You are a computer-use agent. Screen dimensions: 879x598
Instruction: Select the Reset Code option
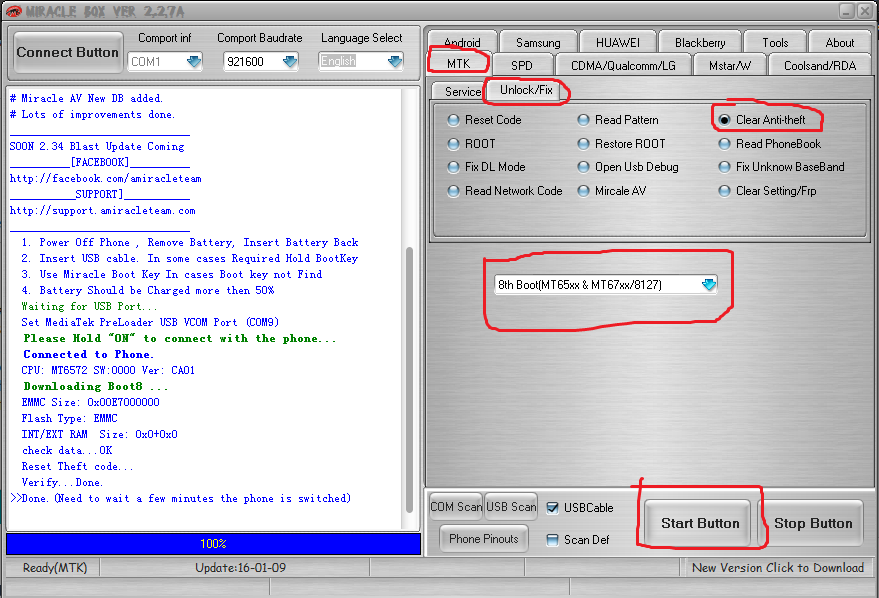tap(453, 120)
